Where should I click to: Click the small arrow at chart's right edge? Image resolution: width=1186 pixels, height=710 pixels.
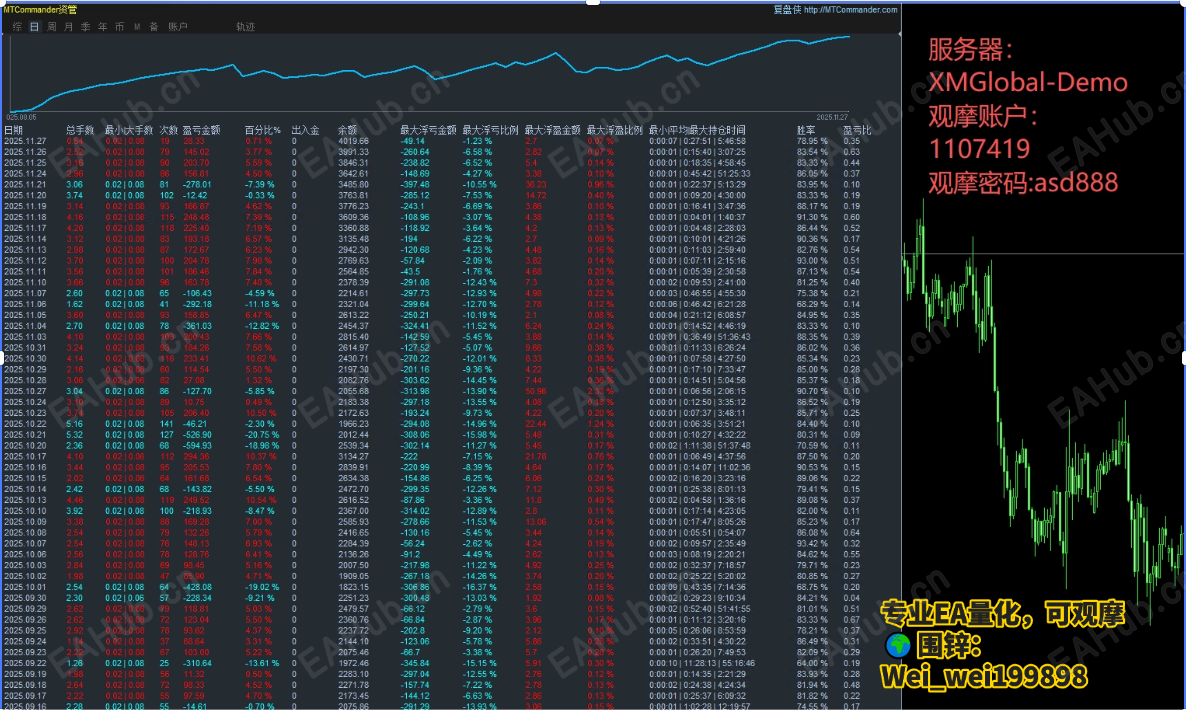[899, 34]
